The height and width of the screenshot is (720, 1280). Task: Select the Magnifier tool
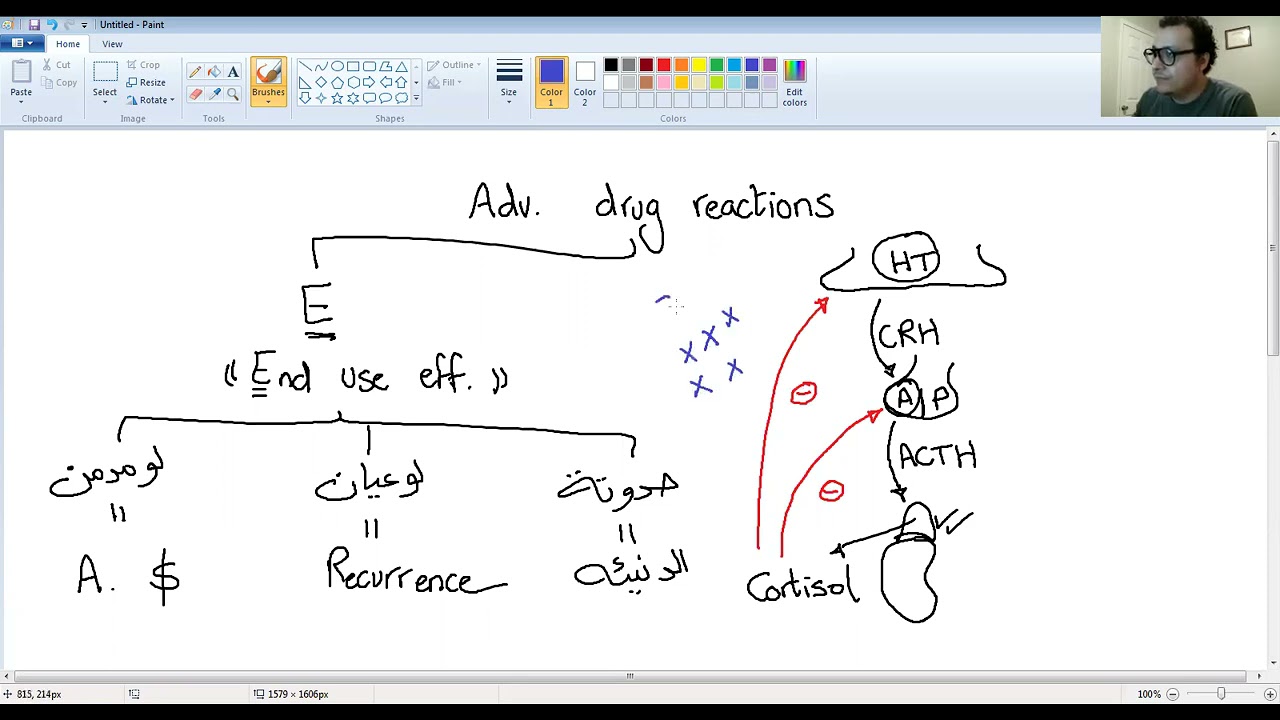coord(233,94)
